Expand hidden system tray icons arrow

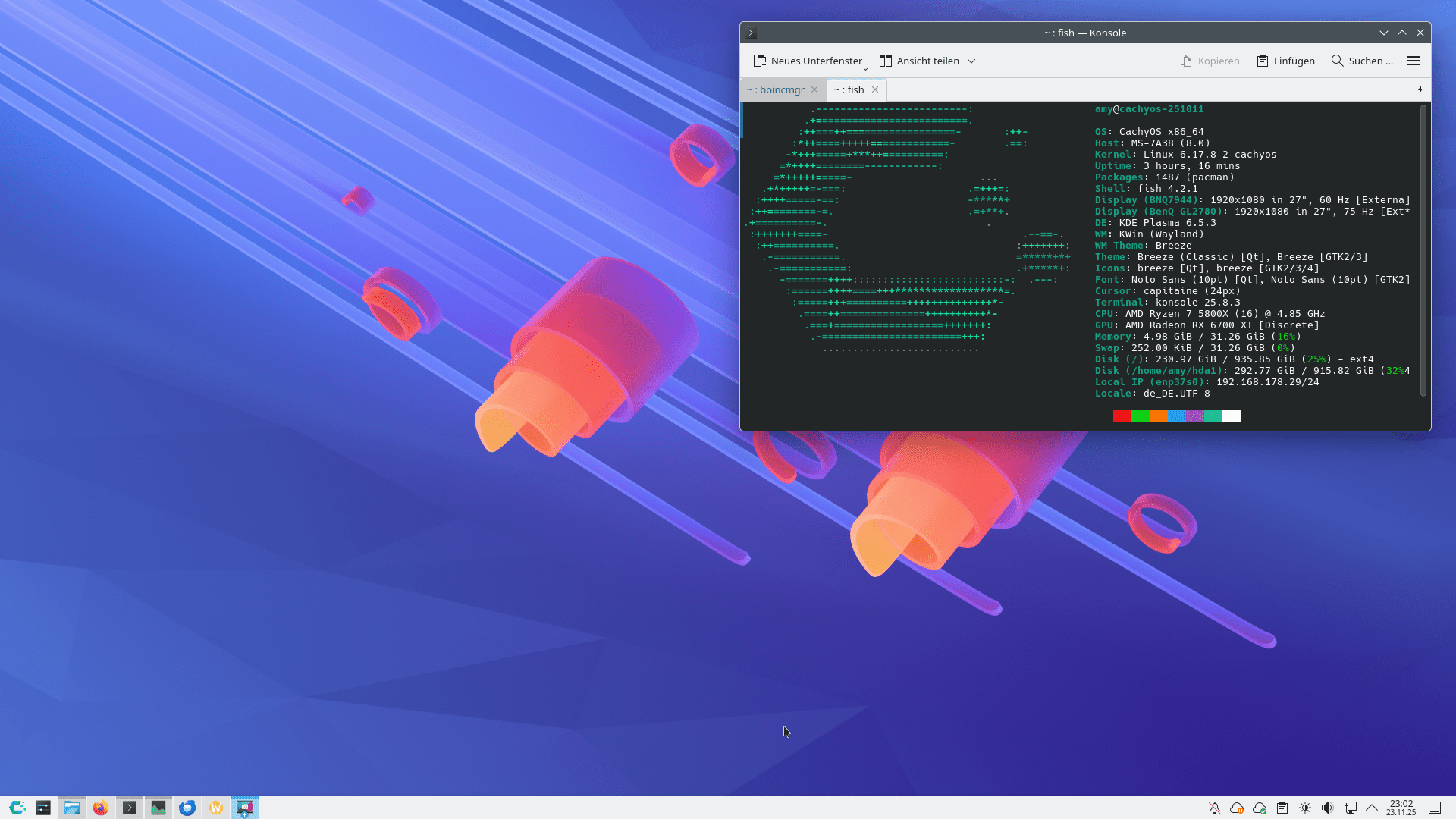(1372, 808)
